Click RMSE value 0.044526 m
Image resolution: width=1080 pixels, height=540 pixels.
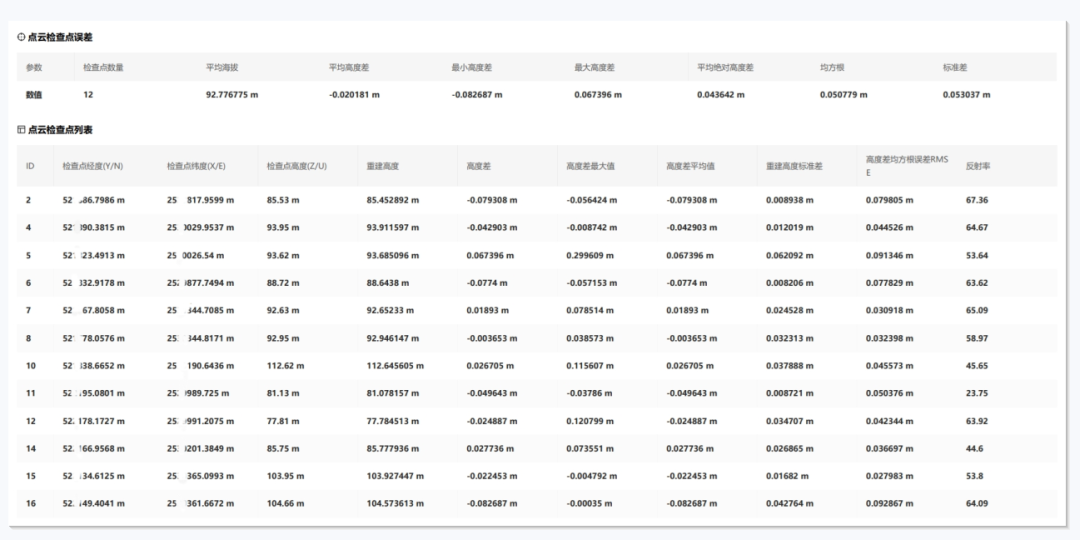[x=889, y=227]
